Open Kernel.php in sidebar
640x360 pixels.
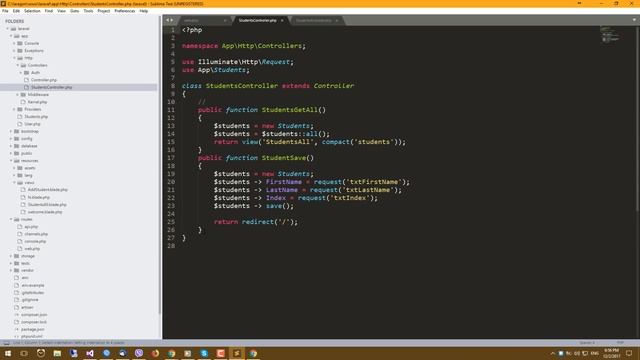(37, 102)
